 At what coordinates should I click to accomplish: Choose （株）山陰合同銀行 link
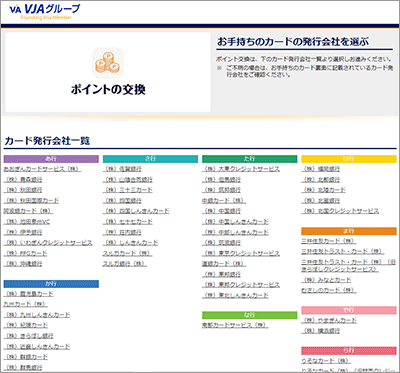click(x=128, y=180)
